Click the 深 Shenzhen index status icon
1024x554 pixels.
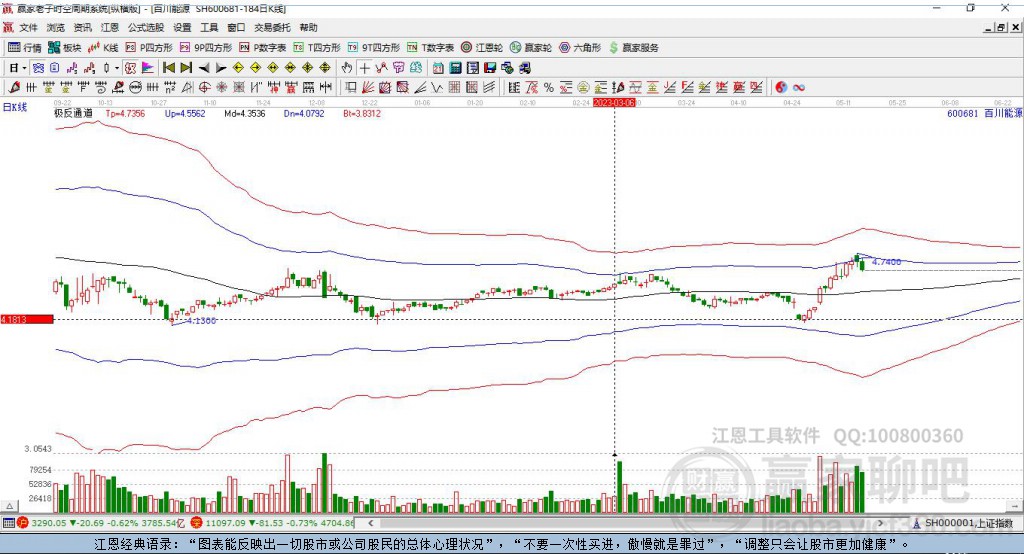click(x=197, y=523)
